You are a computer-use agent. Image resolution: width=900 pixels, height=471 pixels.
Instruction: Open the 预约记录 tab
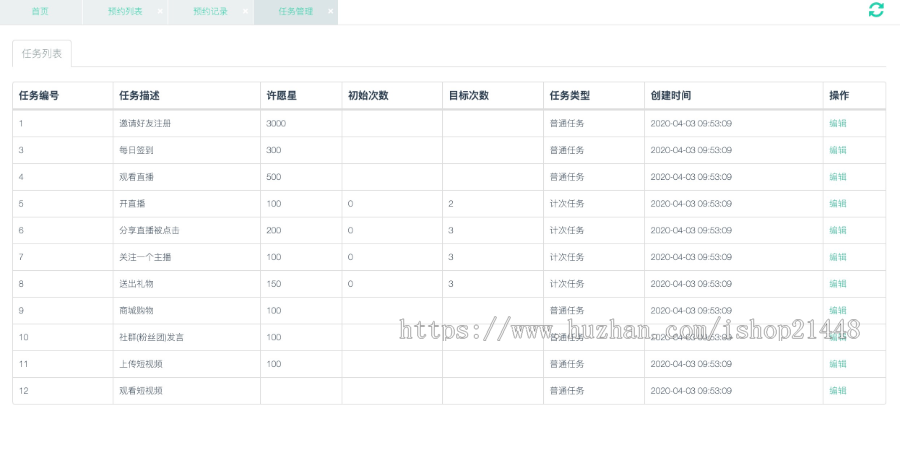210,12
